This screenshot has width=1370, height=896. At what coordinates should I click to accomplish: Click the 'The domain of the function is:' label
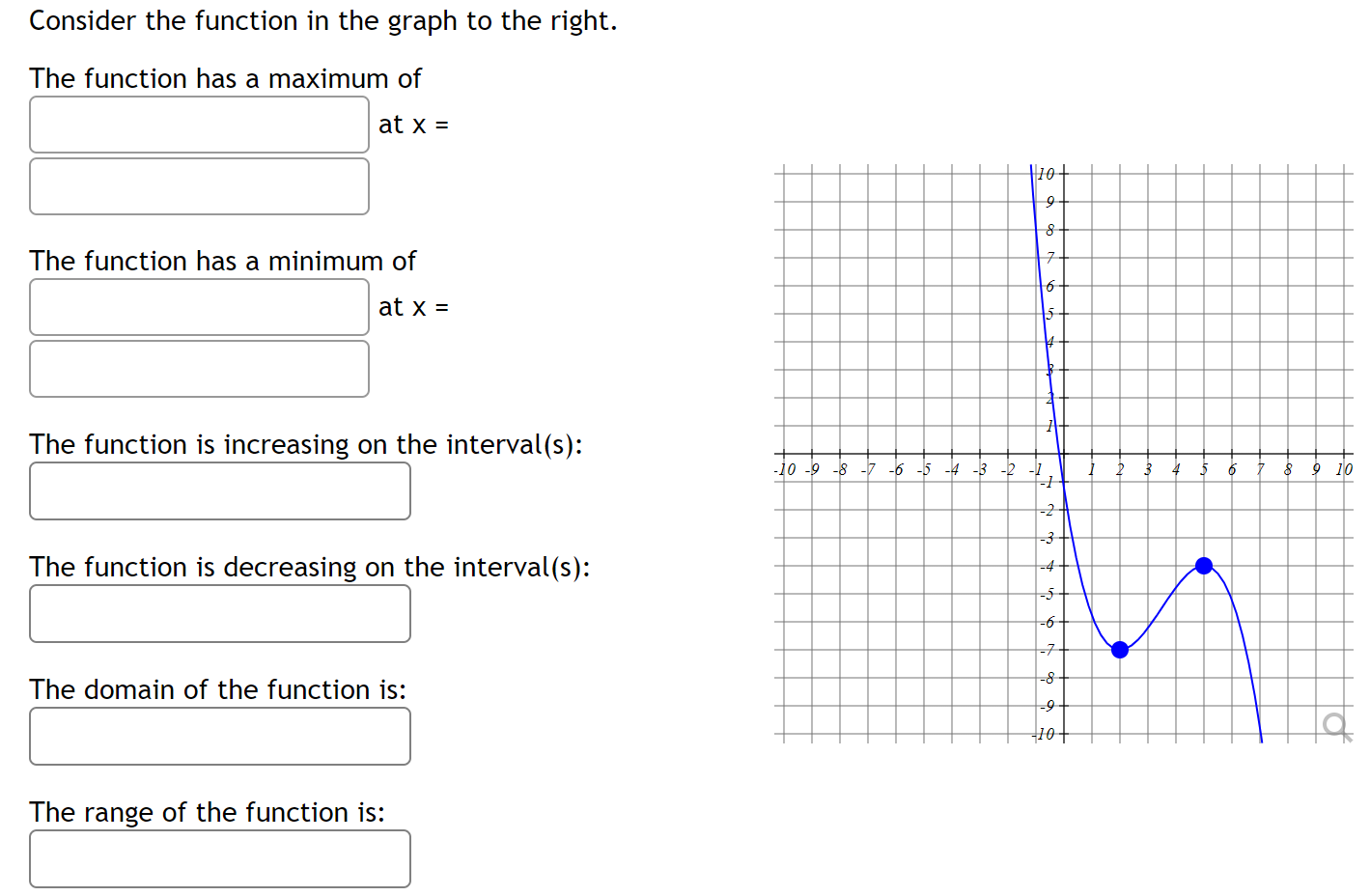click(217, 689)
